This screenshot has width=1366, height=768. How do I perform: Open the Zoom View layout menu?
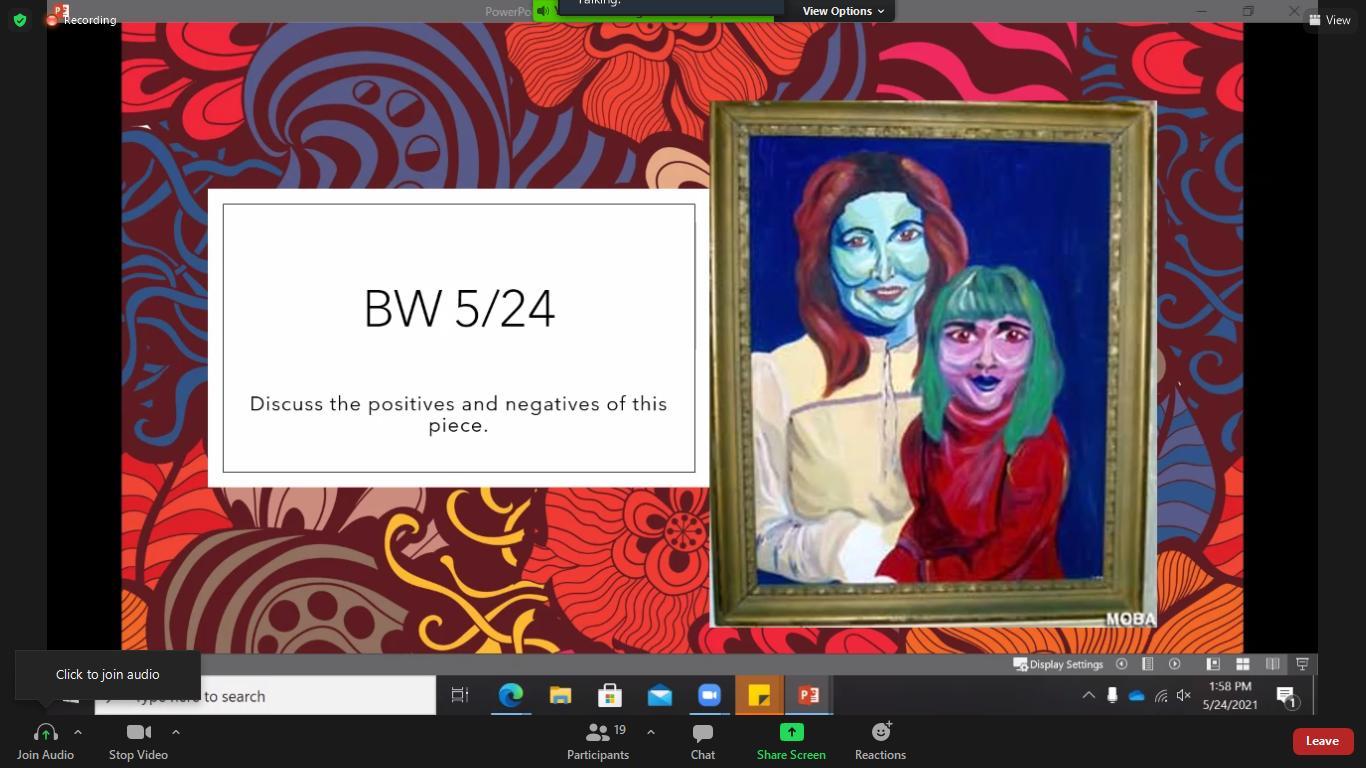click(x=1329, y=20)
